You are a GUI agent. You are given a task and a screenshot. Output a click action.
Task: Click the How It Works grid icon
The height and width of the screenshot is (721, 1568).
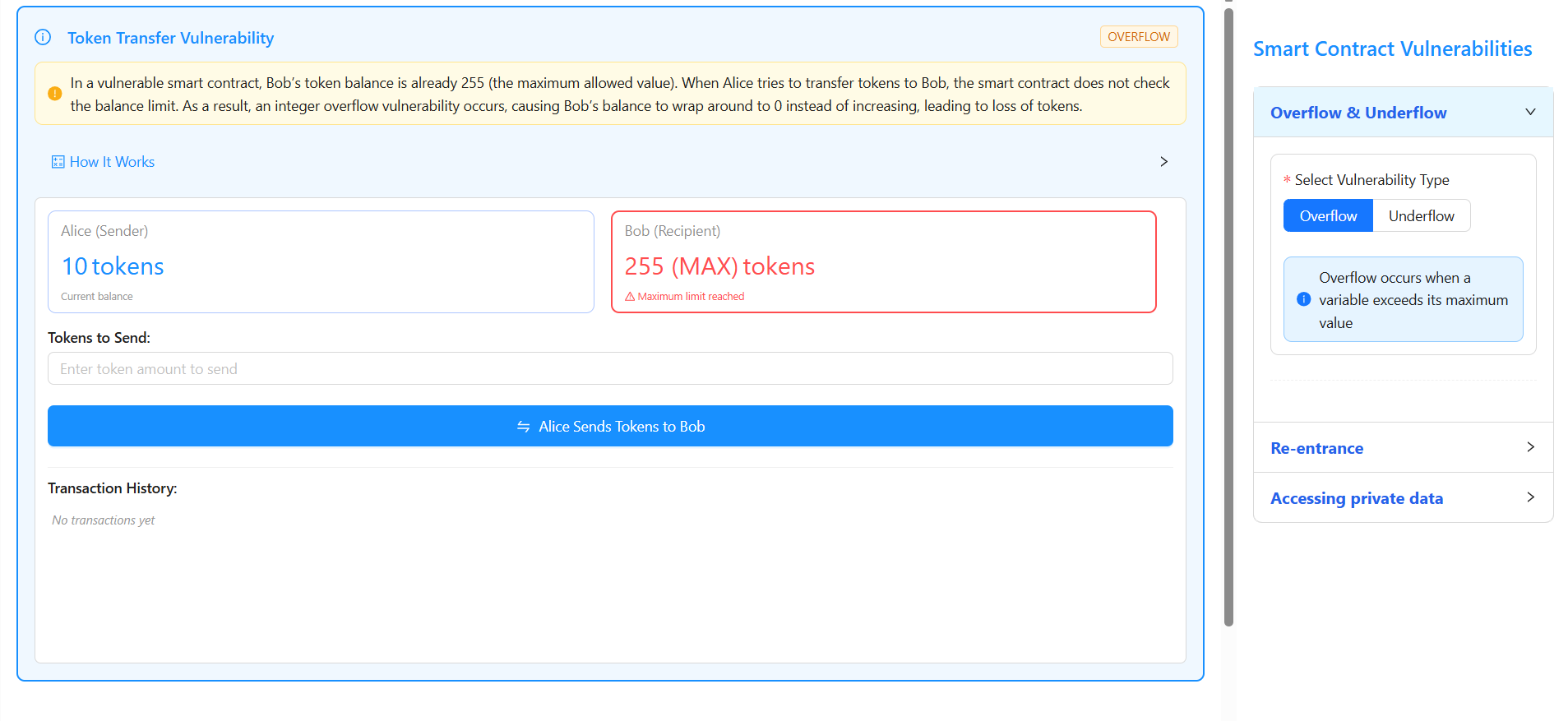tap(58, 162)
